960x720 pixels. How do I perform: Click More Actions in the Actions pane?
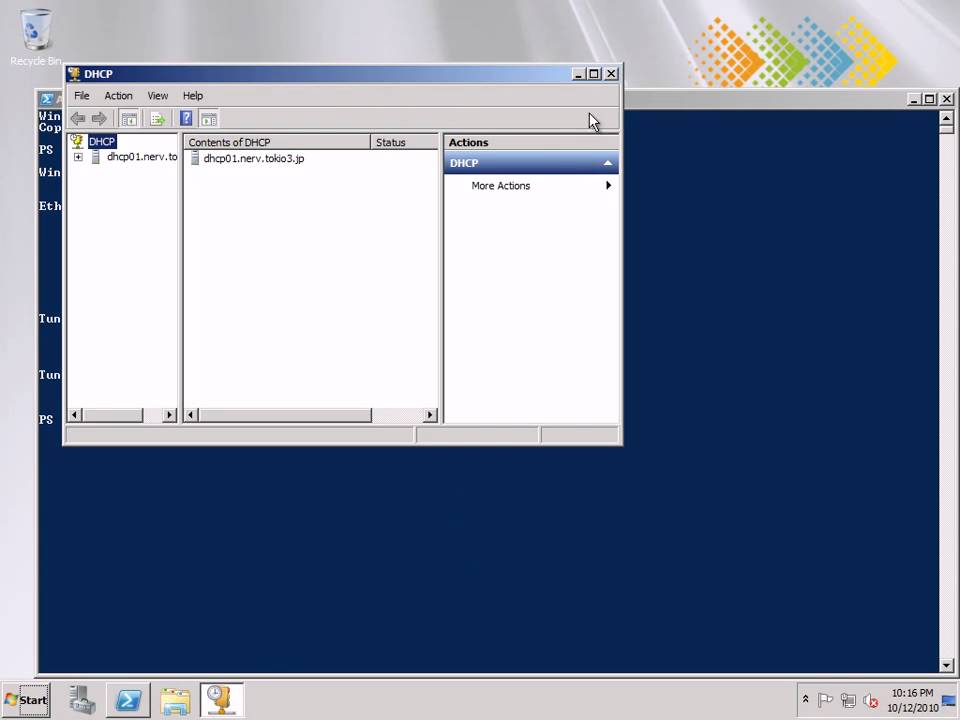[x=500, y=186]
